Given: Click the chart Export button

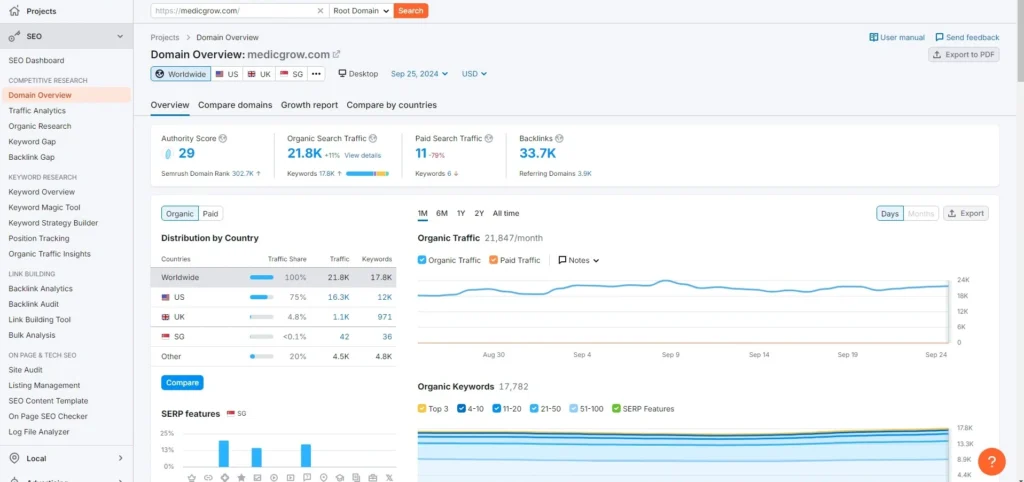Looking at the screenshot, I should [x=966, y=214].
